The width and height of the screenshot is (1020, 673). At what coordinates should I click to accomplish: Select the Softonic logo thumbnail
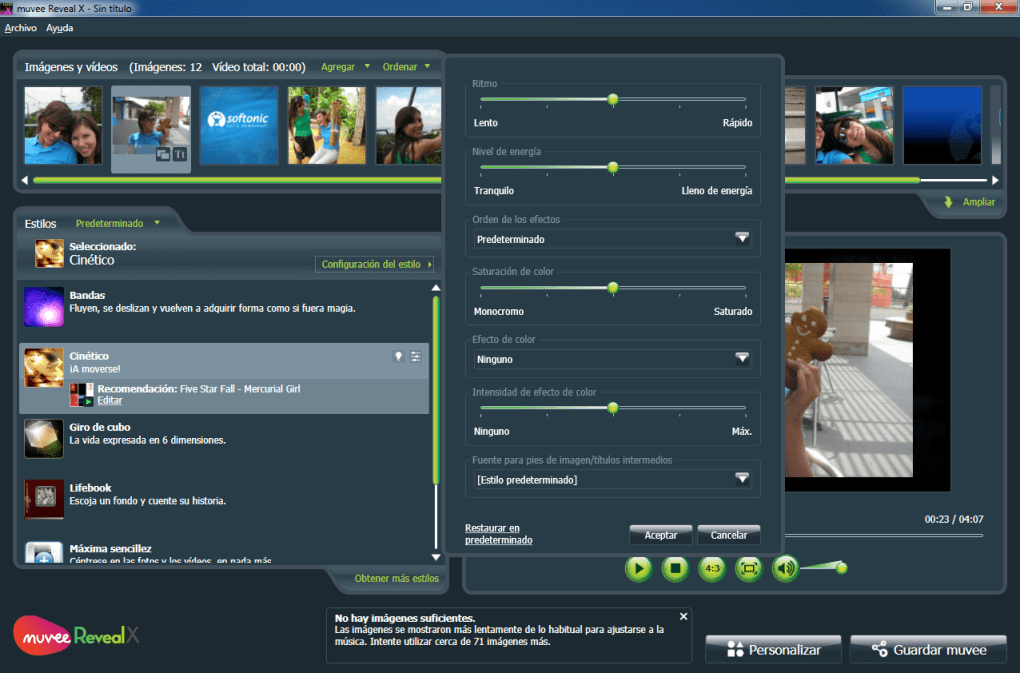coord(239,125)
